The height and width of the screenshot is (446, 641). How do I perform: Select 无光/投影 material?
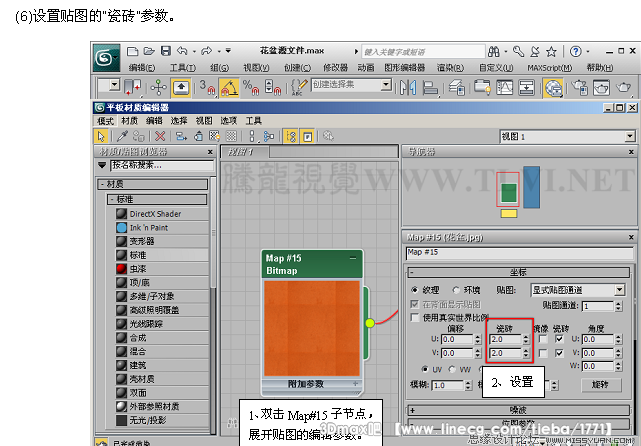click(x=162, y=420)
